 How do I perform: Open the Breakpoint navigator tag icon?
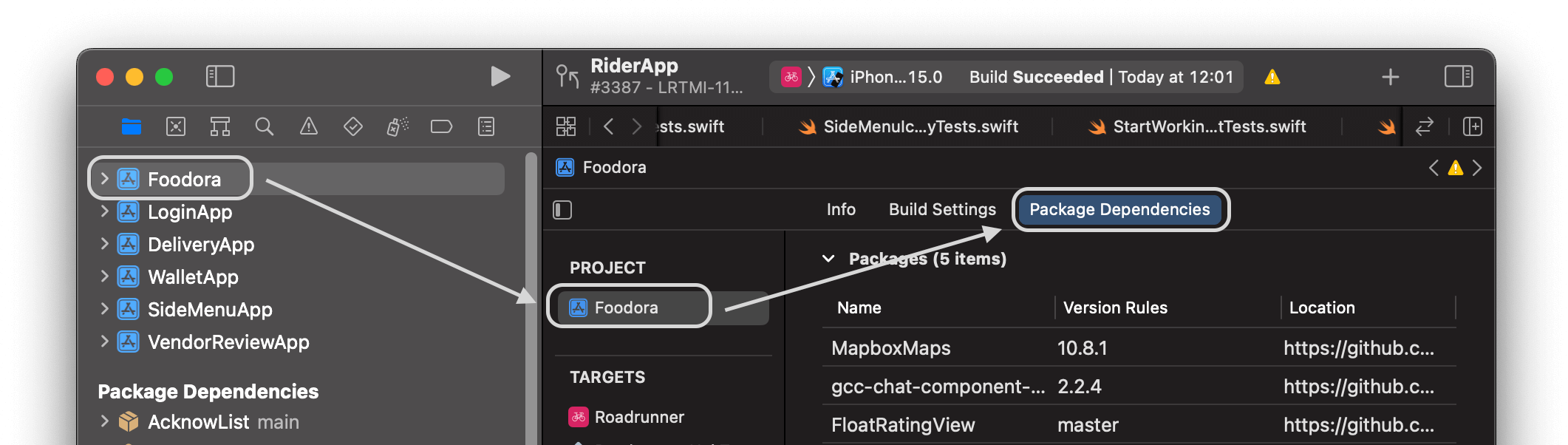click(x=441, y=126)
